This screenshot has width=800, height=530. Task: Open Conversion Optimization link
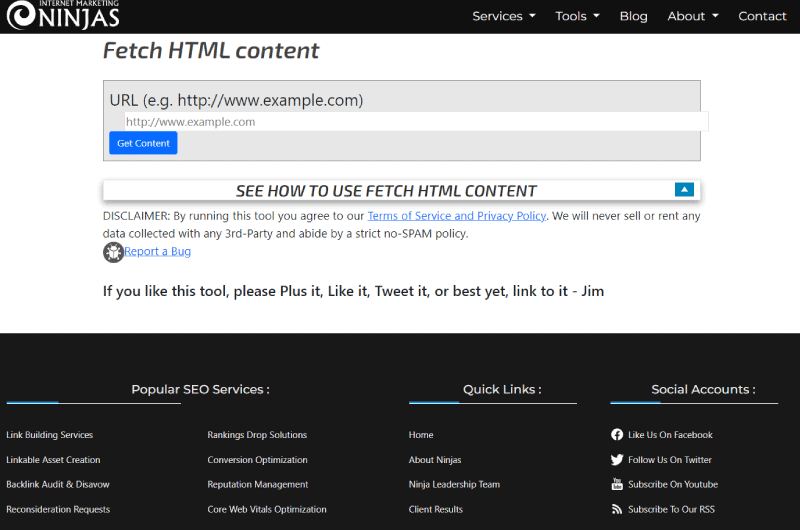pos(258,460)
